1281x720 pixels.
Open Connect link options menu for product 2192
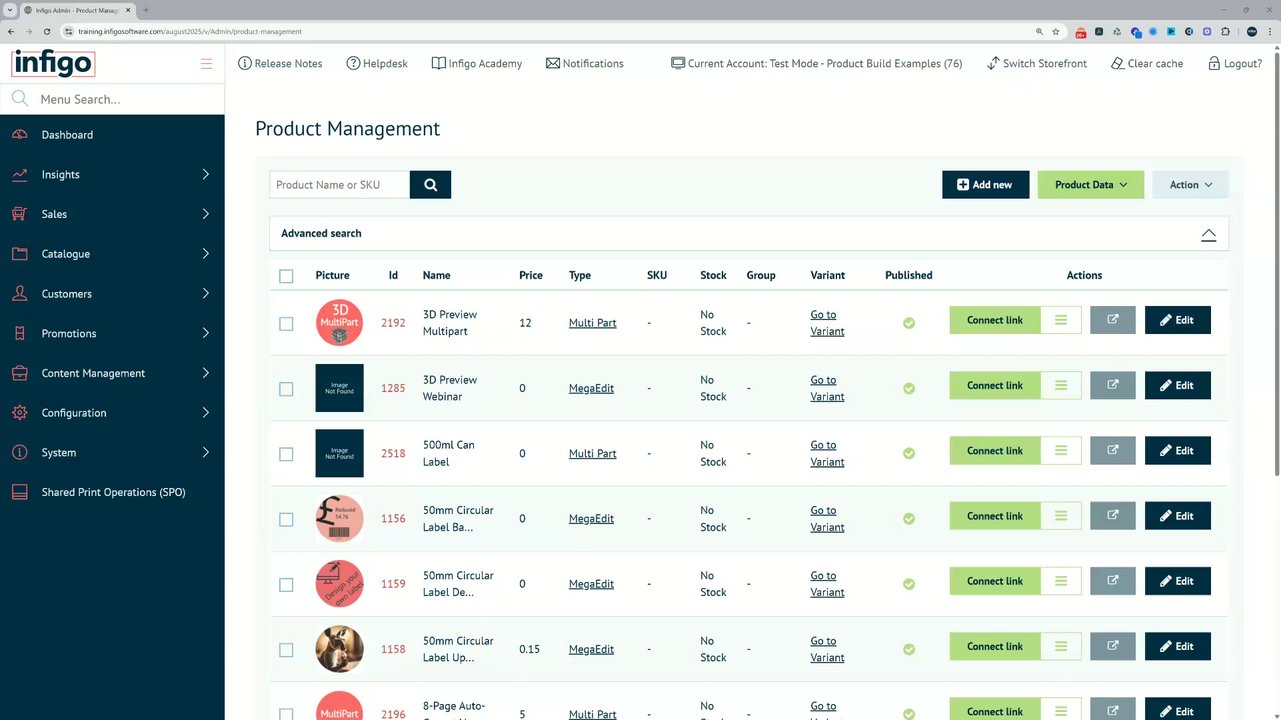pyautogui.click(x=1061, y=320)
